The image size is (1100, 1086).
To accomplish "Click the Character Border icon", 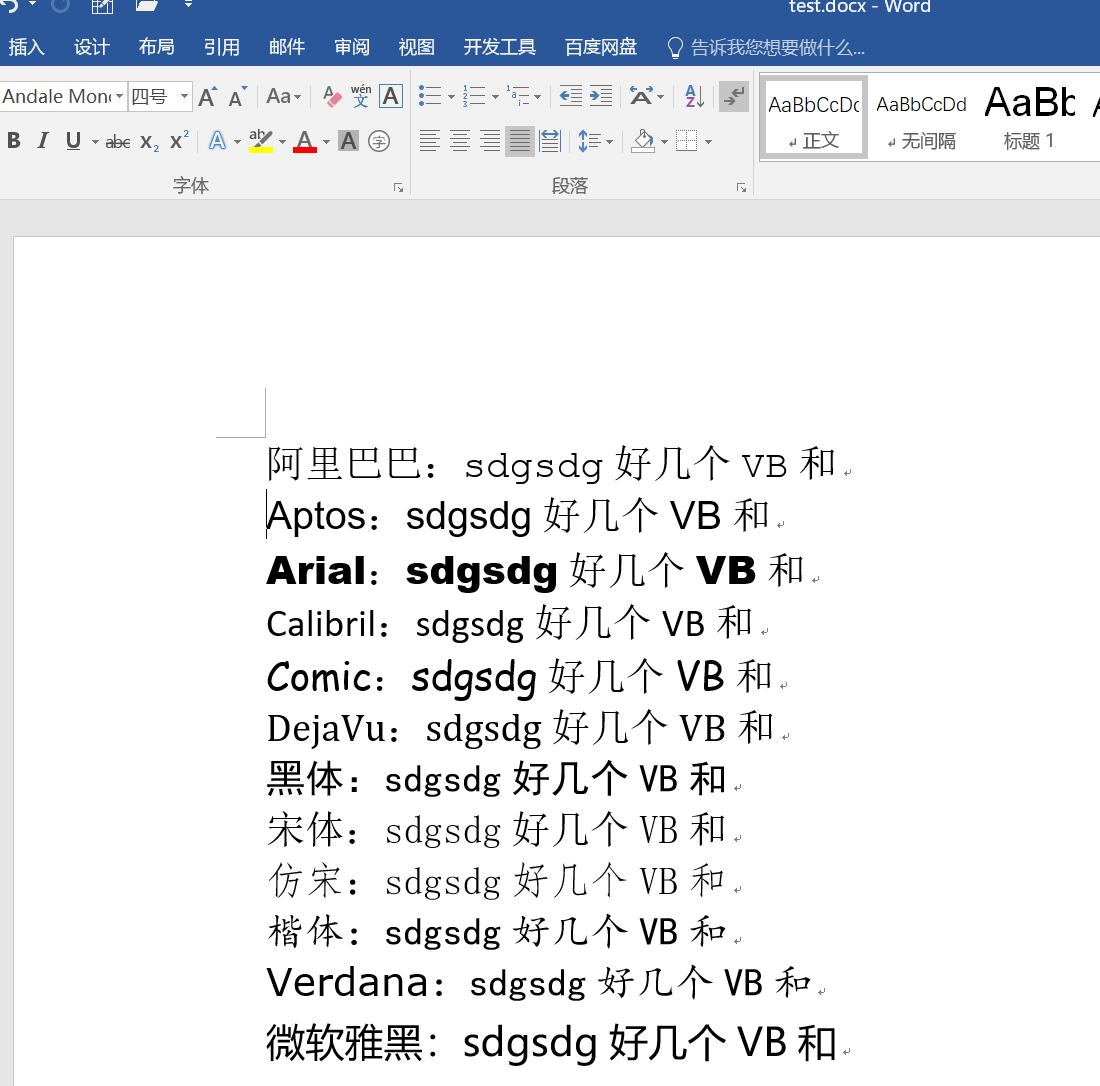I will (391, 97).
